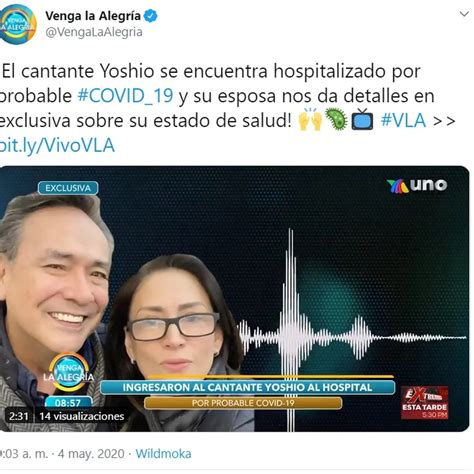Open the 4 may. 2020 timestamp
This screenshot has width=474, height=474.
point(91,454)
